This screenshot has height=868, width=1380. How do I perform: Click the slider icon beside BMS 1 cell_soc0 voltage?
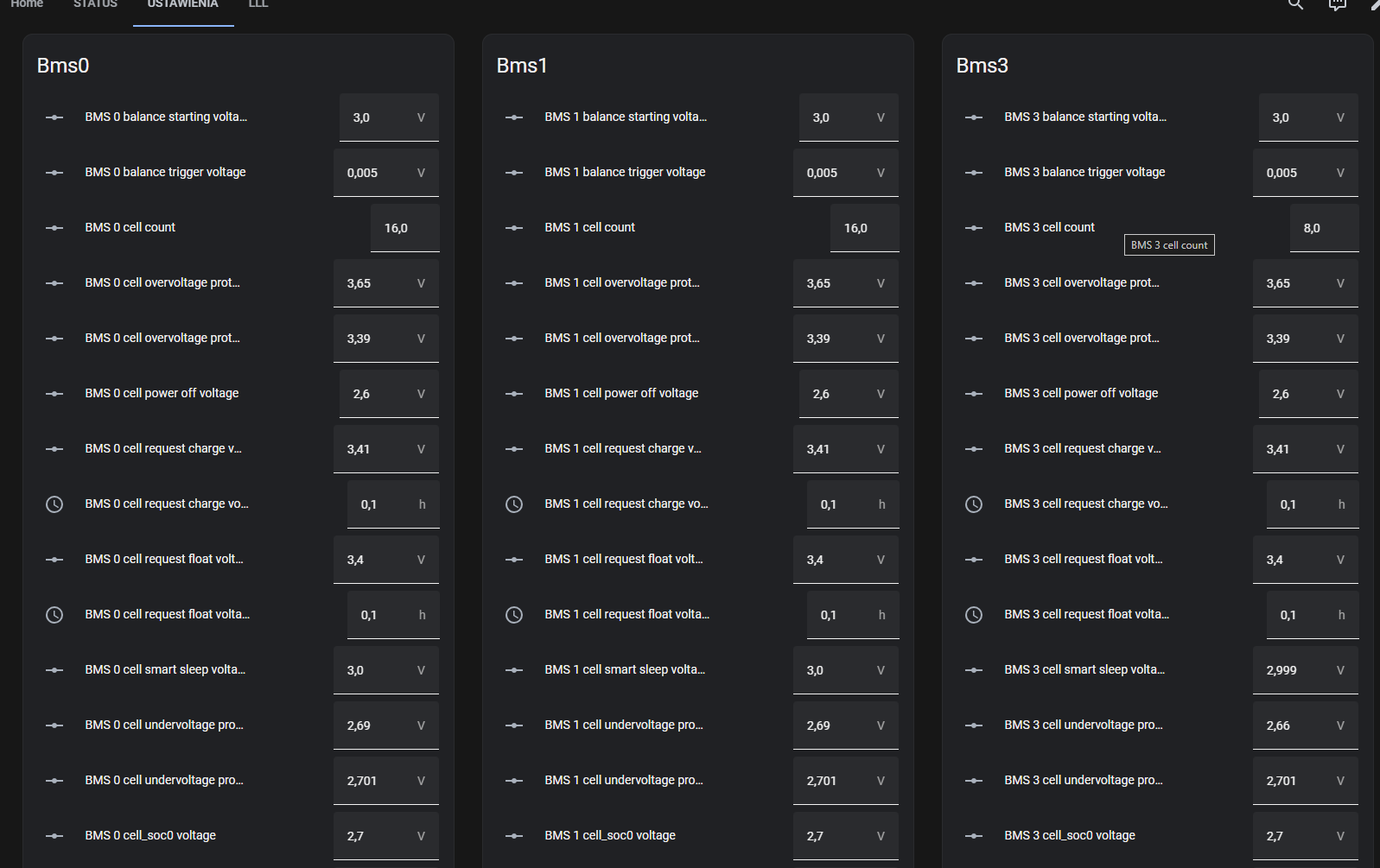click(x=514, y=836)
